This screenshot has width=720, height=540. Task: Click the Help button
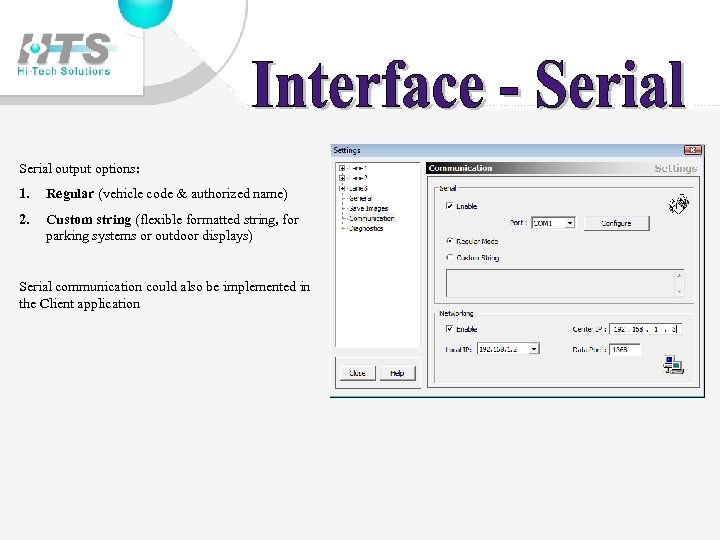click(x=397, y=373)
